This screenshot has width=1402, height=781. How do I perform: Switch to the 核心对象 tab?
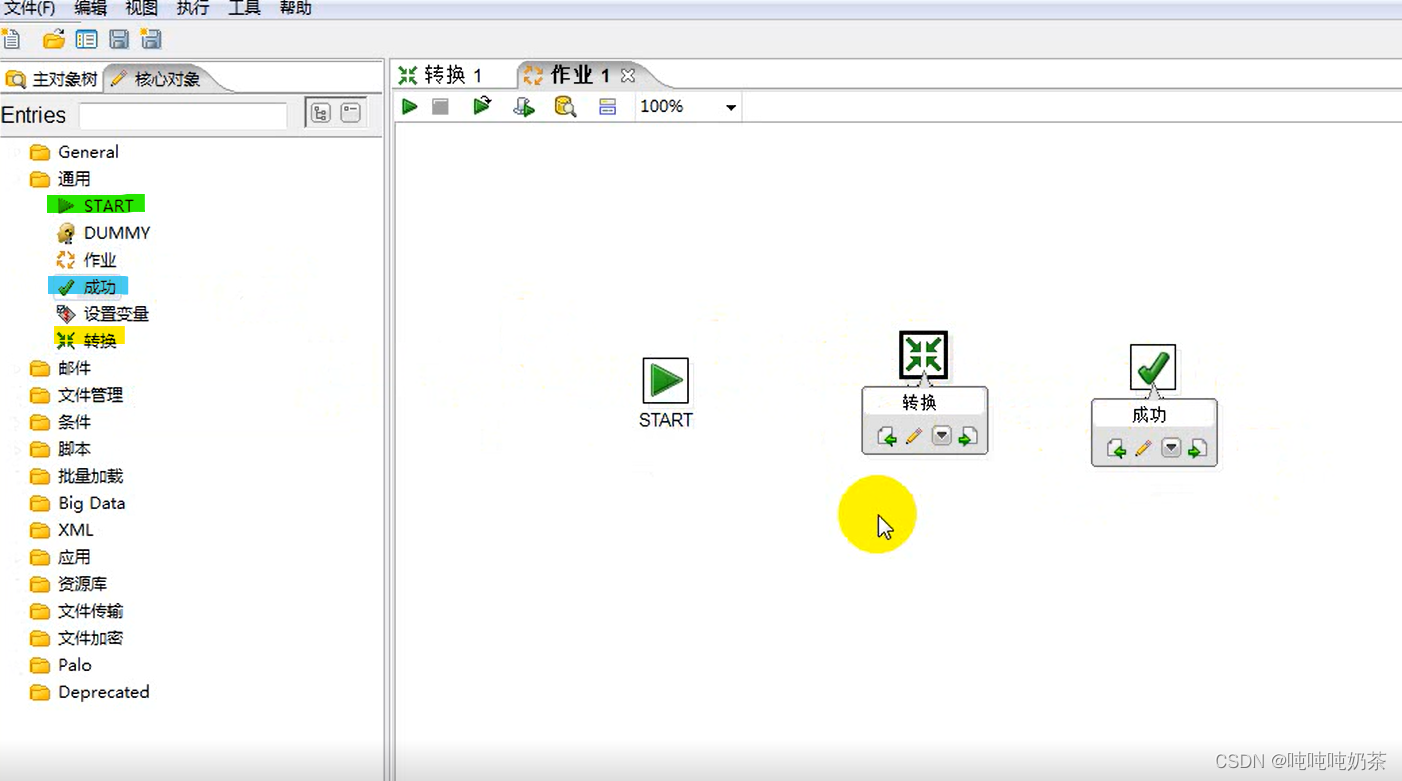(157, 79)
